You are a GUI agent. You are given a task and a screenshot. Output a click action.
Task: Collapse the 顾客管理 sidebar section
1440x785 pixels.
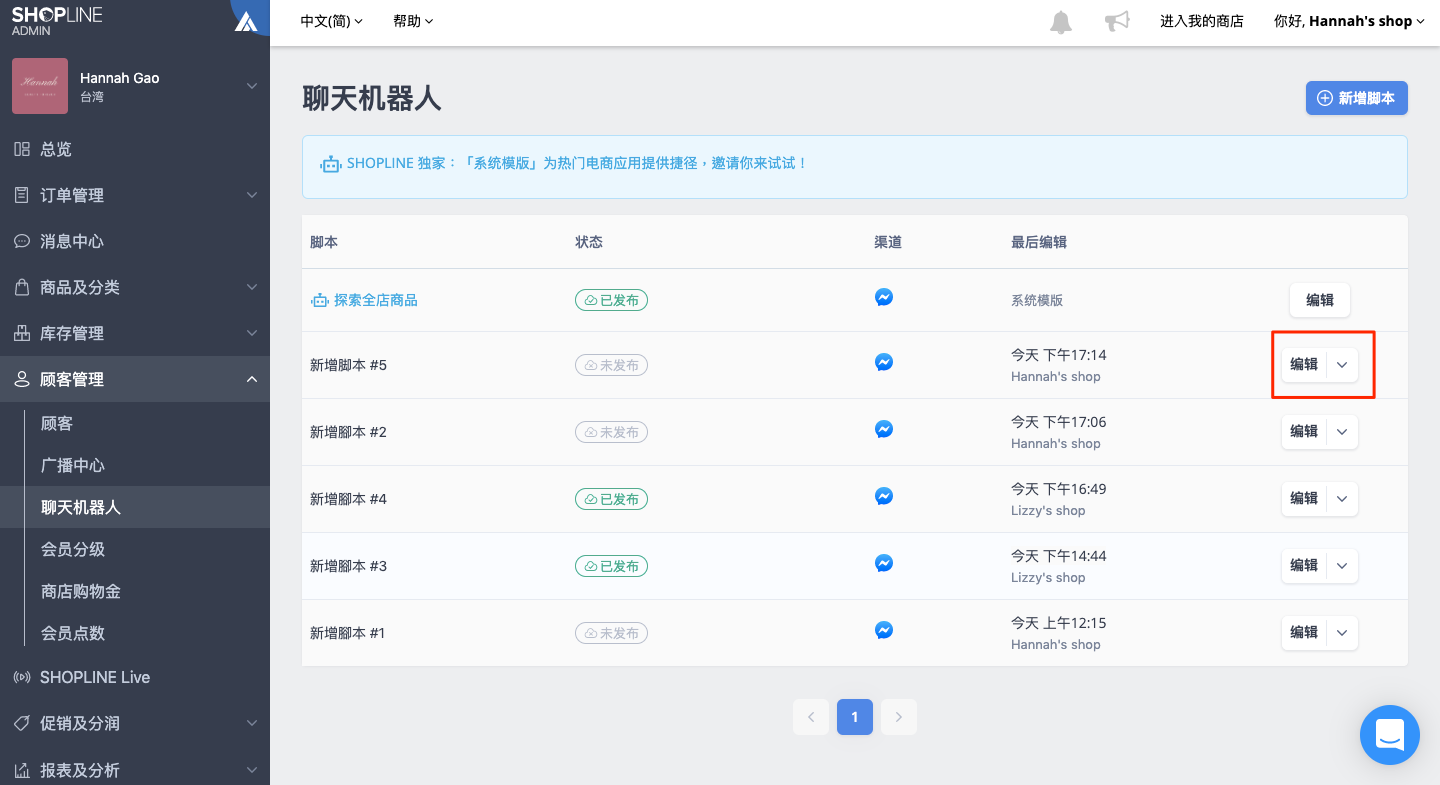pyautogui.click(x=252, y=379)
